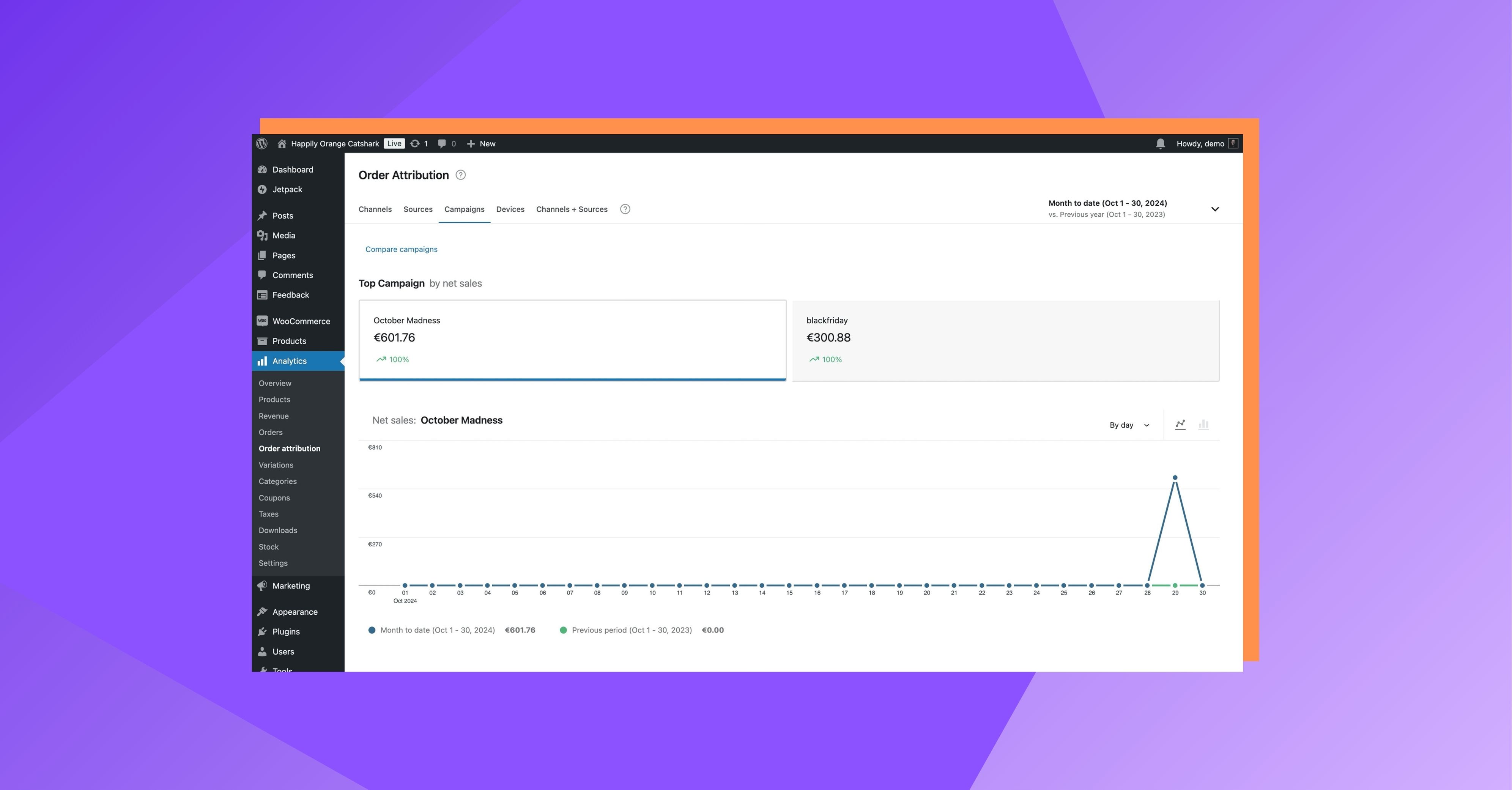Click the Plugins plug icon
Viewport: 1512px width, 790px height.
pyautogui.click(x=262, y=631)
